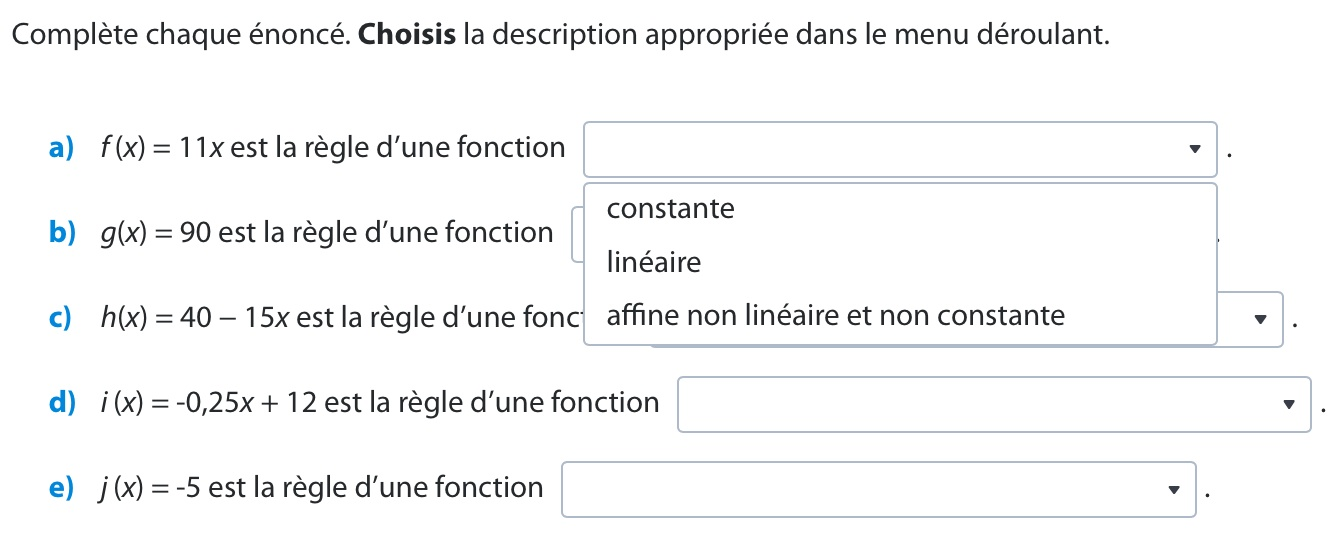Click the arrow icon of statement d) dropdown

point(1288,405)
